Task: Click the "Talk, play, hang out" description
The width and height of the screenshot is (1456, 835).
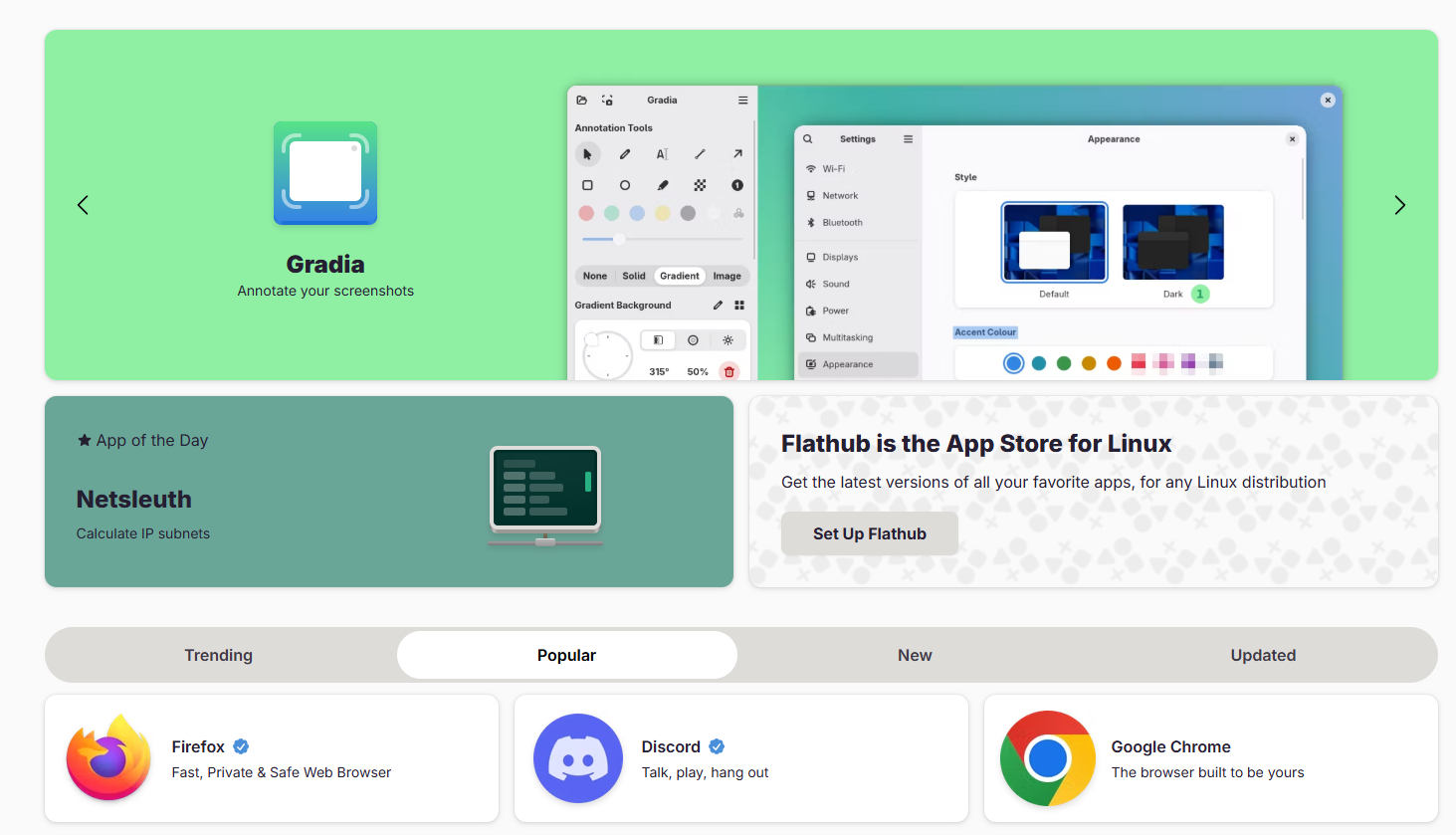Action: (705, 772)
